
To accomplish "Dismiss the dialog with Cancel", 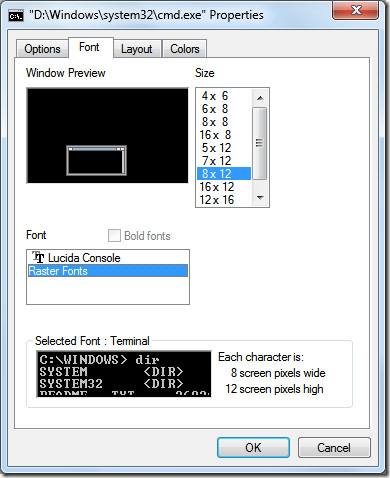I will click(334, 448).
